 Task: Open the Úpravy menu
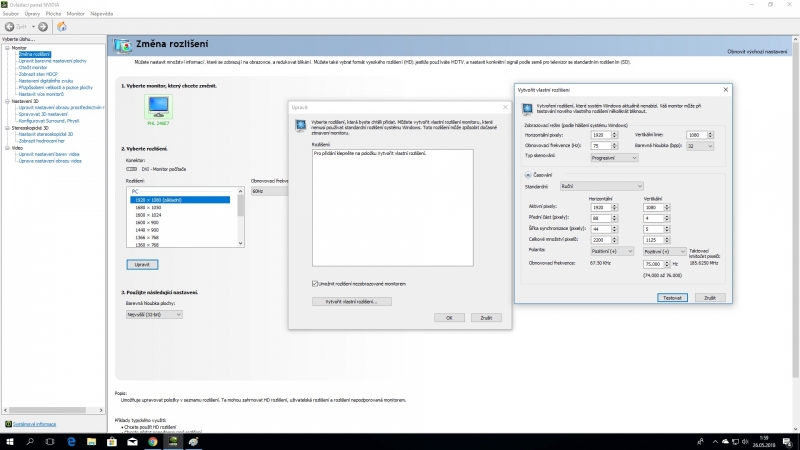(32, 14)
